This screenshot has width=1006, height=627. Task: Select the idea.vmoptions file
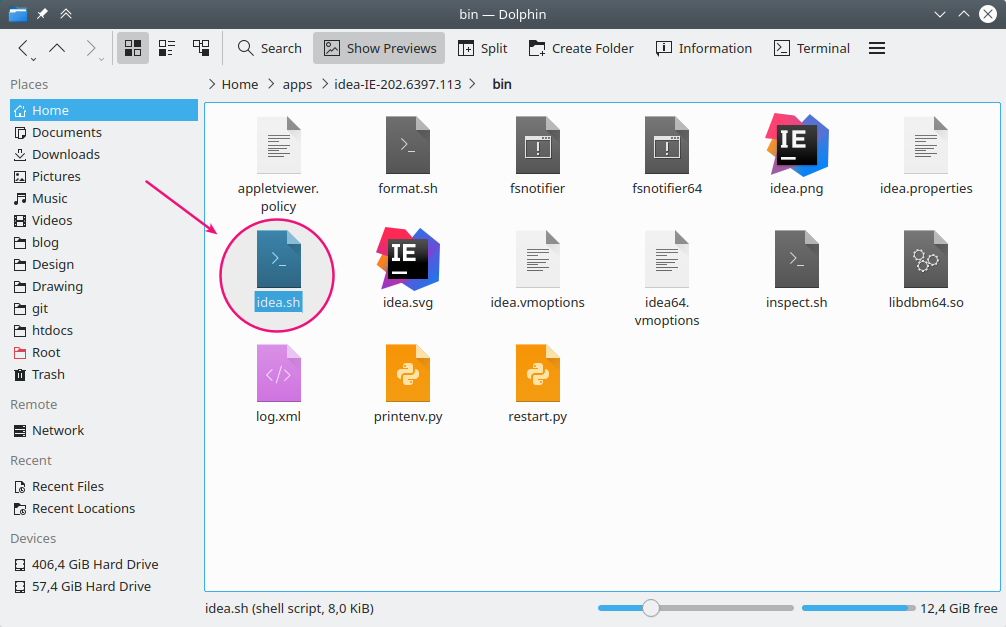tap(537, 260)
